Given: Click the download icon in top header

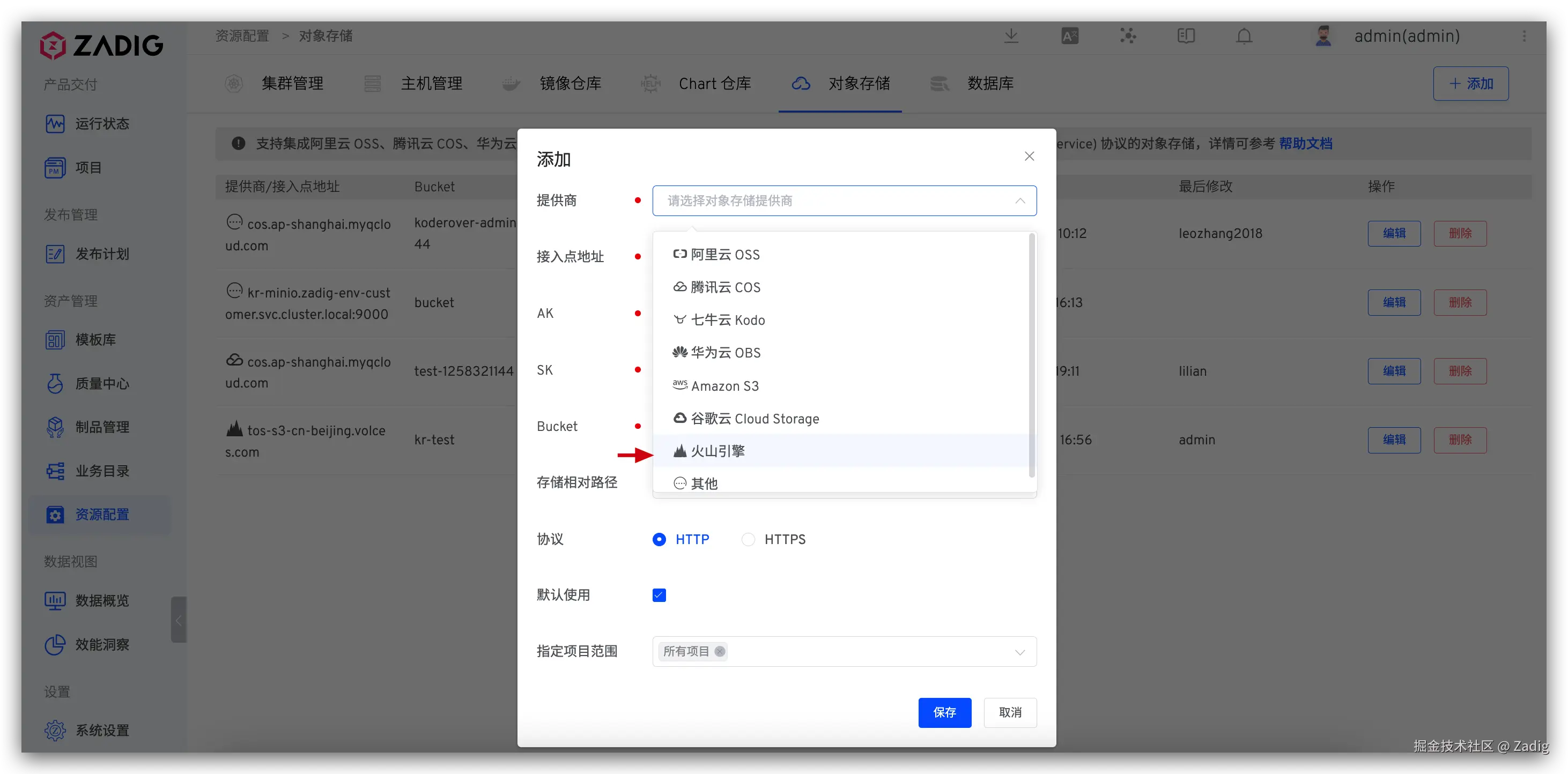Looking at the screenshot, I should (1011, 36).
